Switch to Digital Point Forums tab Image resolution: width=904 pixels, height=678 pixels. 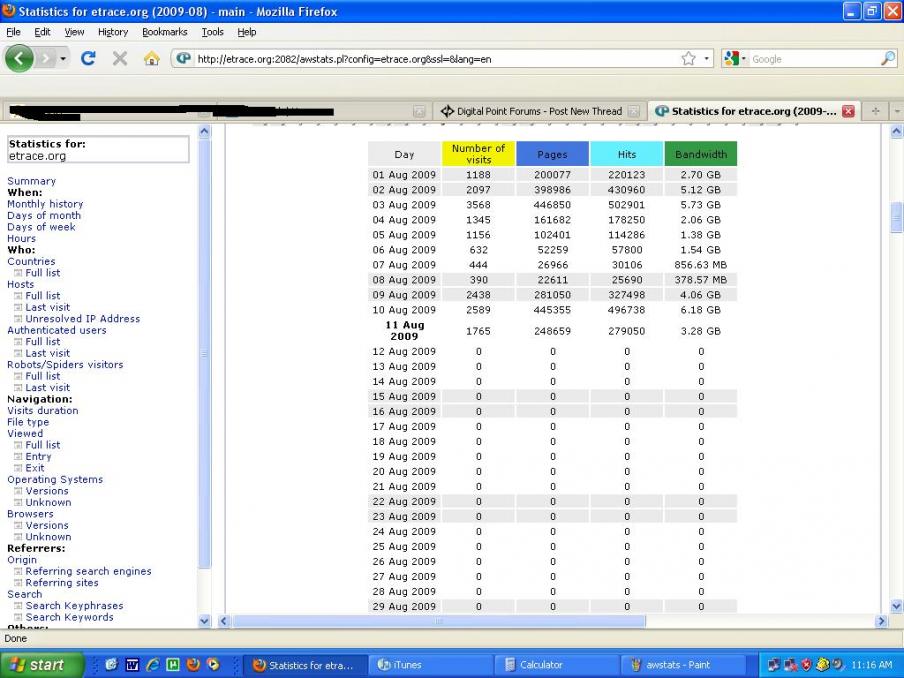[x=538, y=111]
